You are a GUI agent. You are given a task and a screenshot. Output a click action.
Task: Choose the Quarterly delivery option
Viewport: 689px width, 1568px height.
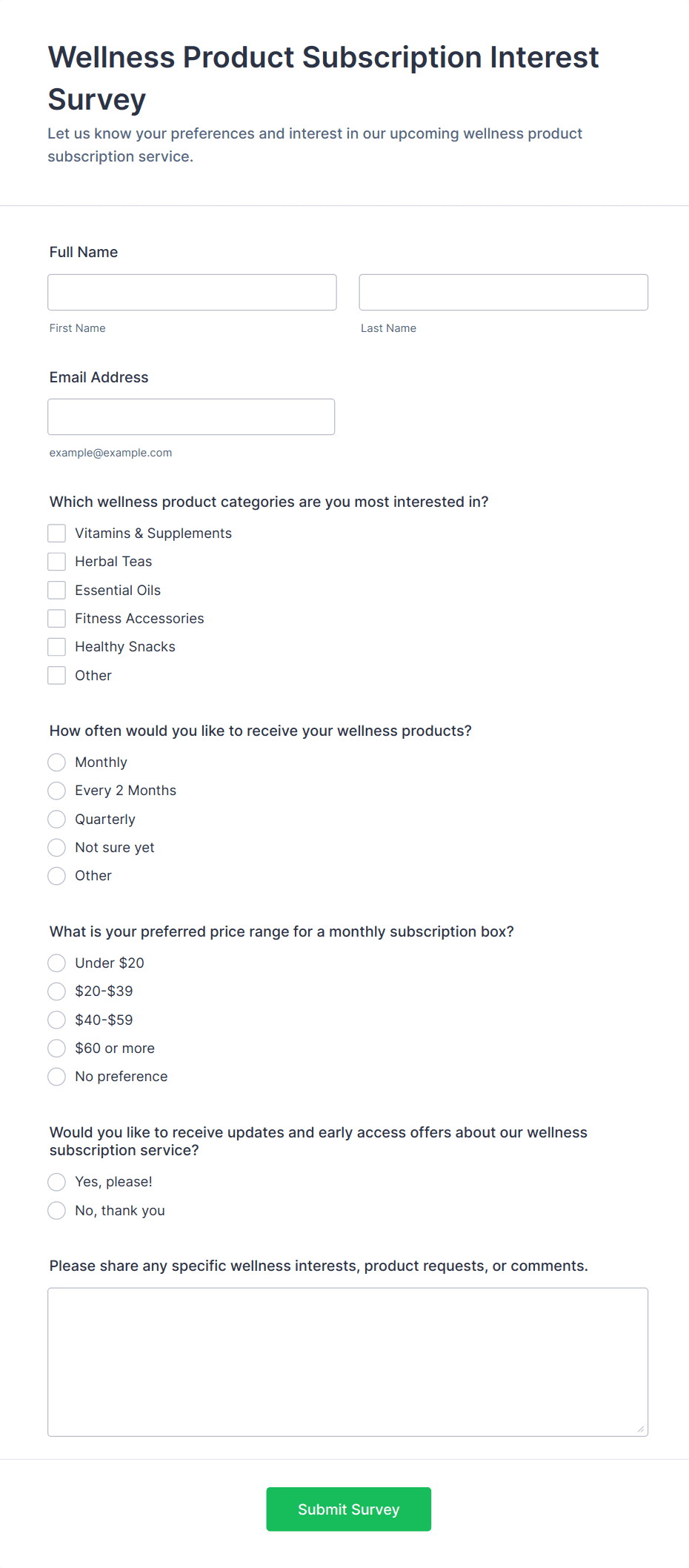(56, 819)
